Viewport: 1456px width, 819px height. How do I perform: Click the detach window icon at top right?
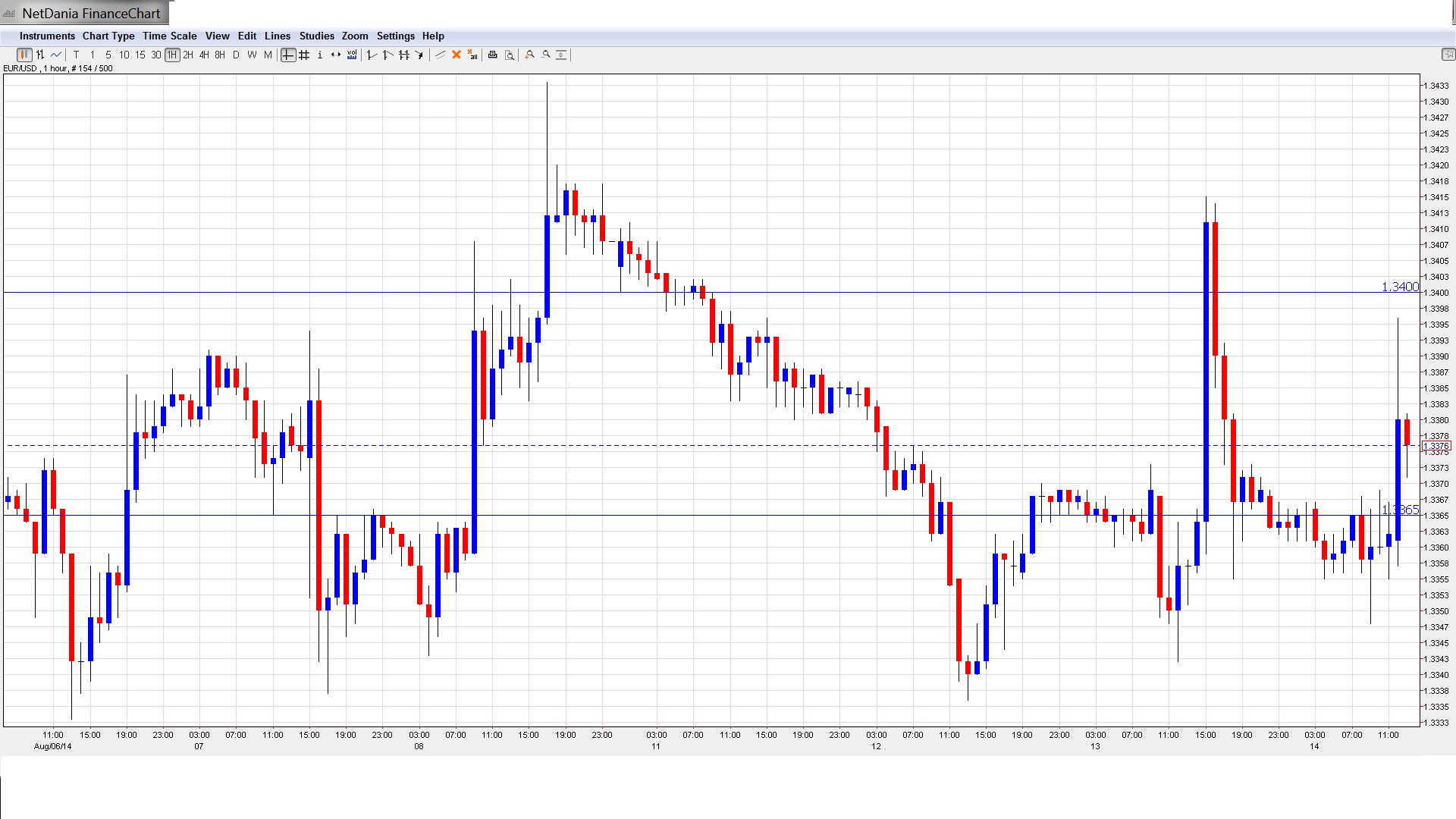click(1448, 55)
